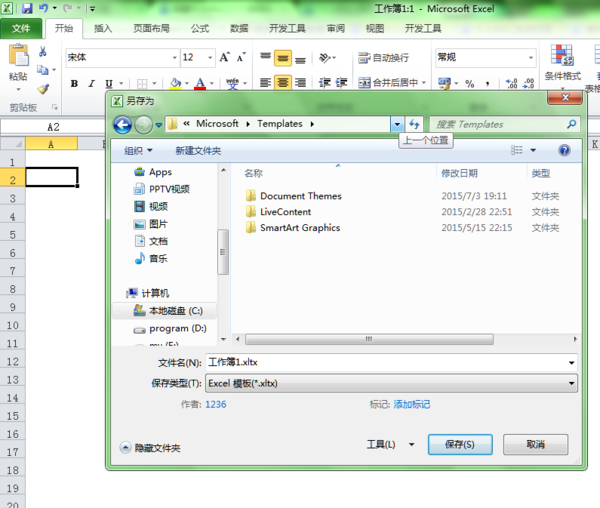Click the borders icon
This screenshot has height=508, width=600.
pos(142,83)
